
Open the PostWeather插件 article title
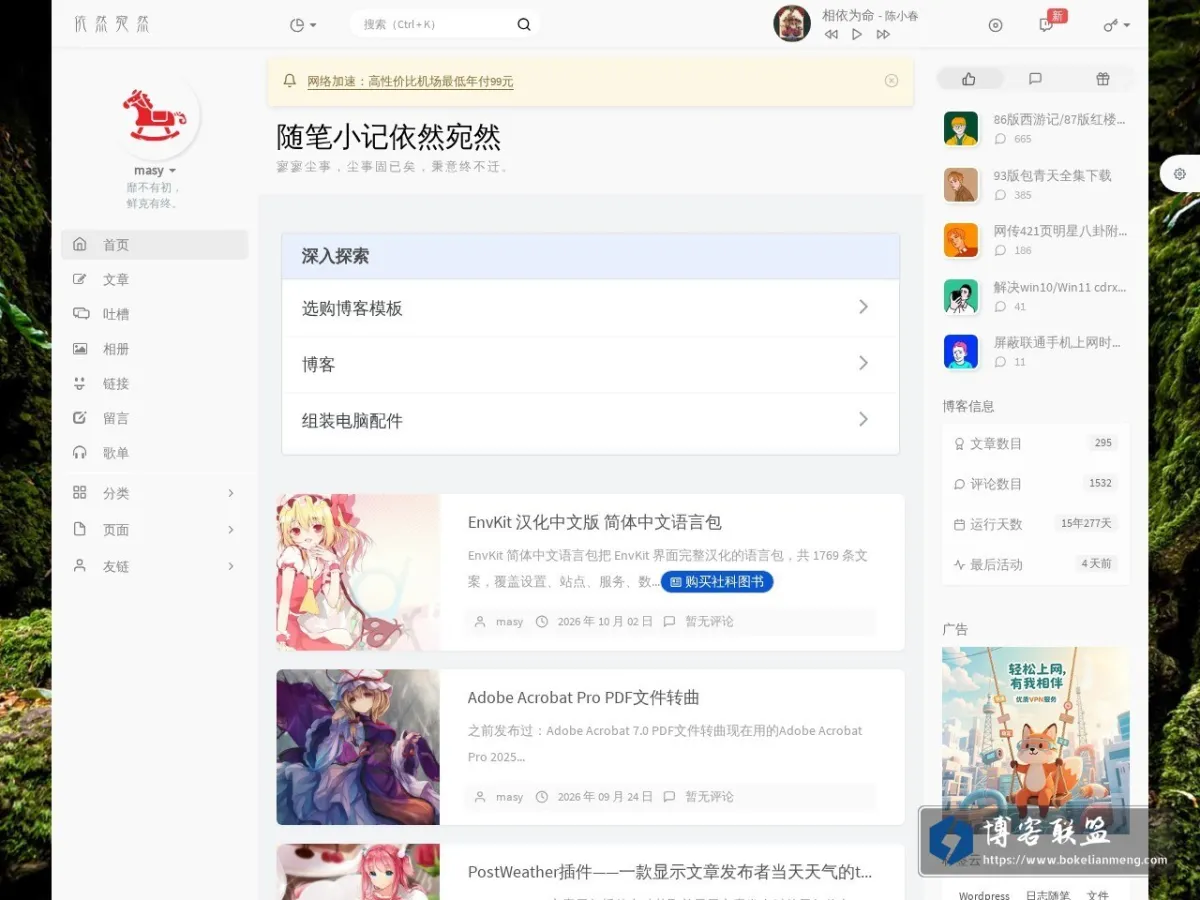coord(670,872)
